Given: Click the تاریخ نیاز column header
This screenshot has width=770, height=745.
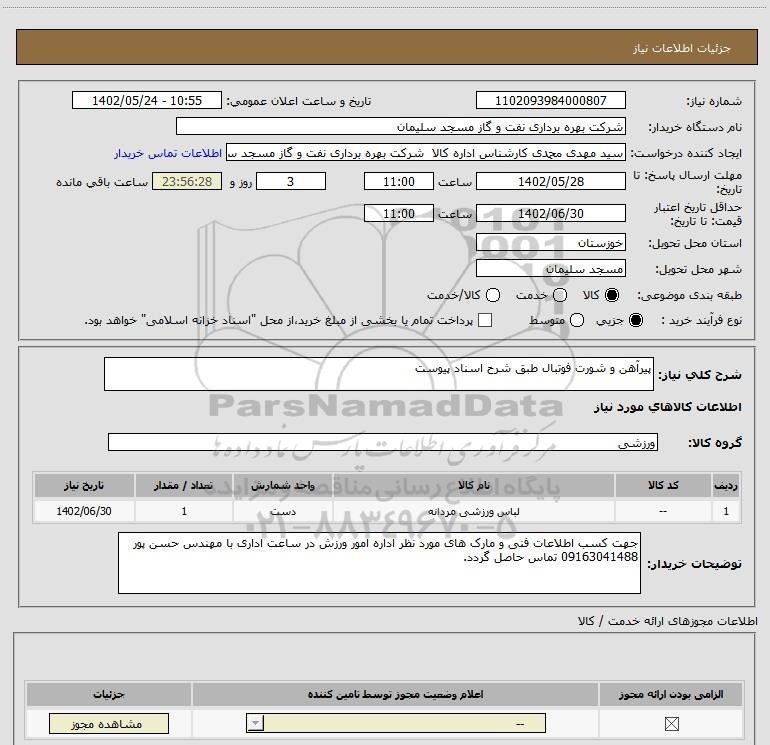Looking at the screenshot, I should 84,485.
